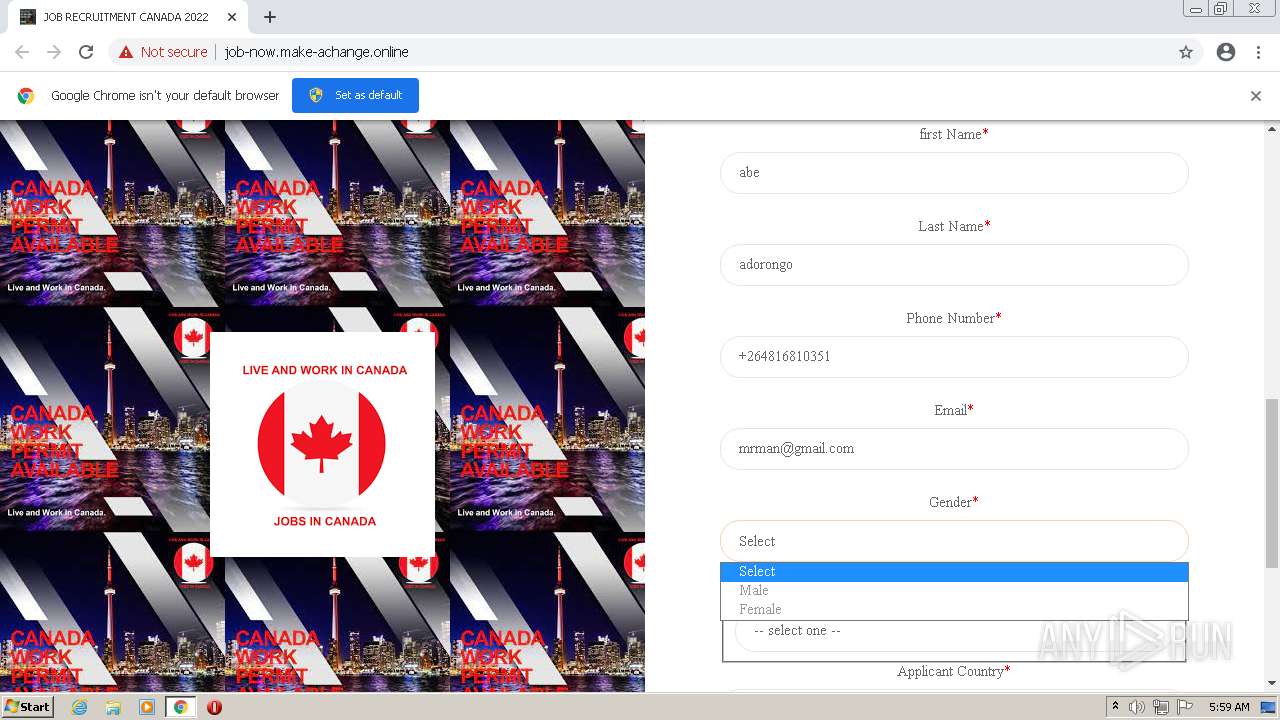Click the Phone Number field
The height and width of the screenshot is (720, 1280).
coord(954,357)
